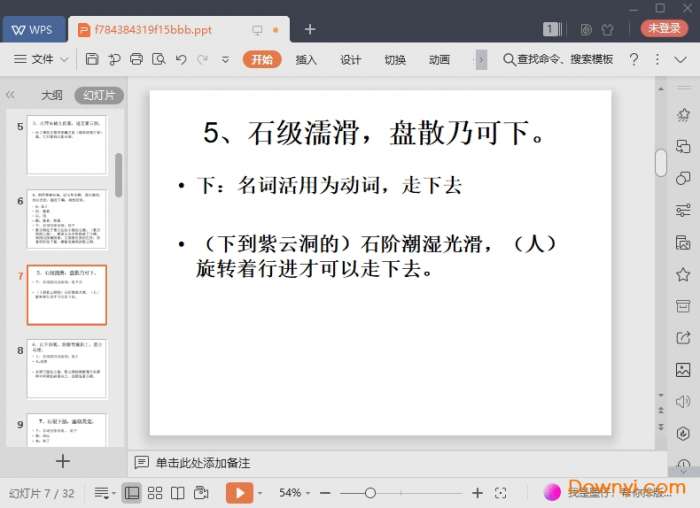Add new slide with plus button
The height and width of the screenshot is (508, 700).
63,461
